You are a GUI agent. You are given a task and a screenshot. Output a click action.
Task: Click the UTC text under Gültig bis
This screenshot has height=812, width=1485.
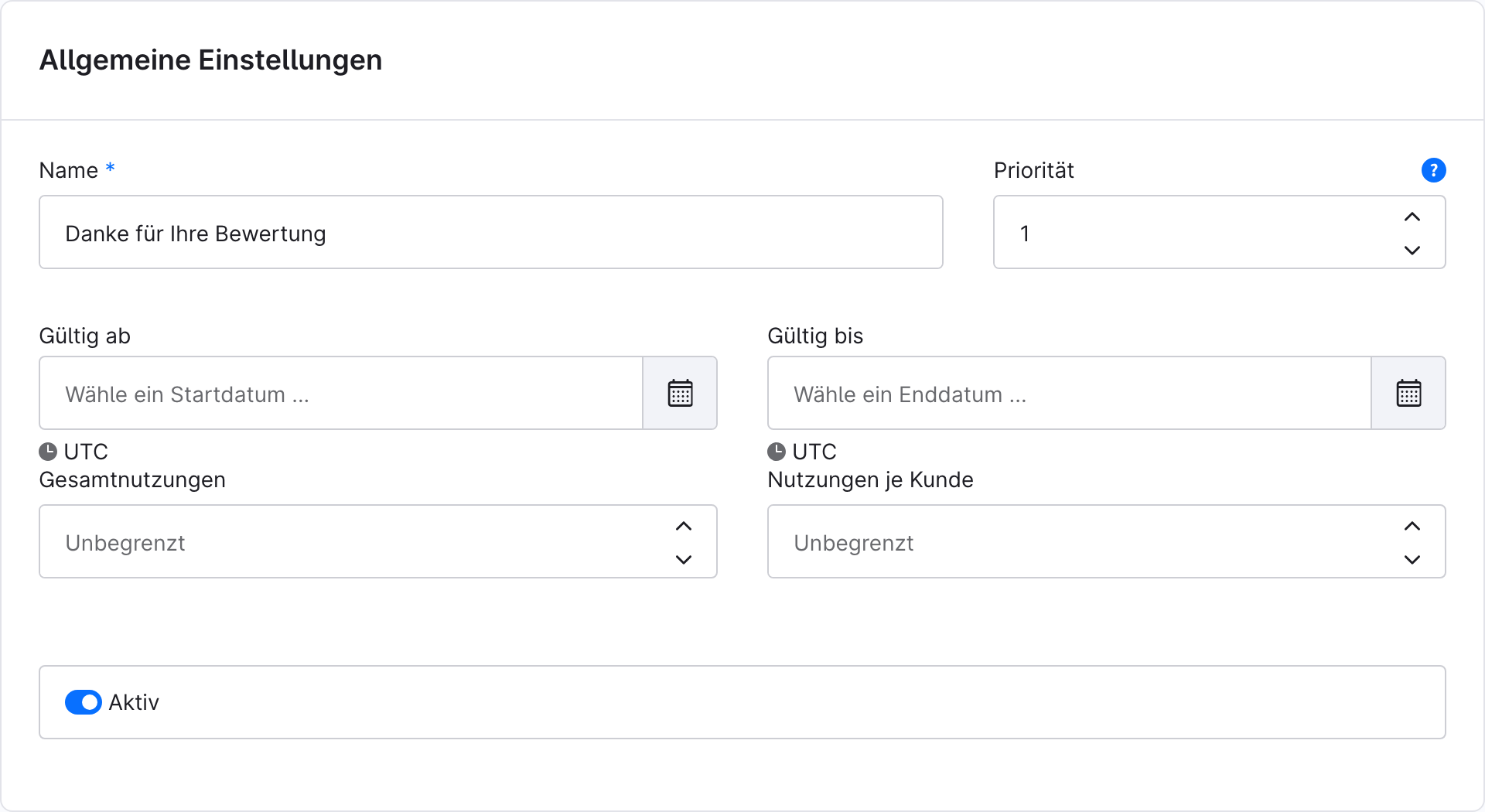pyautogui.click(x=814, y=452)
